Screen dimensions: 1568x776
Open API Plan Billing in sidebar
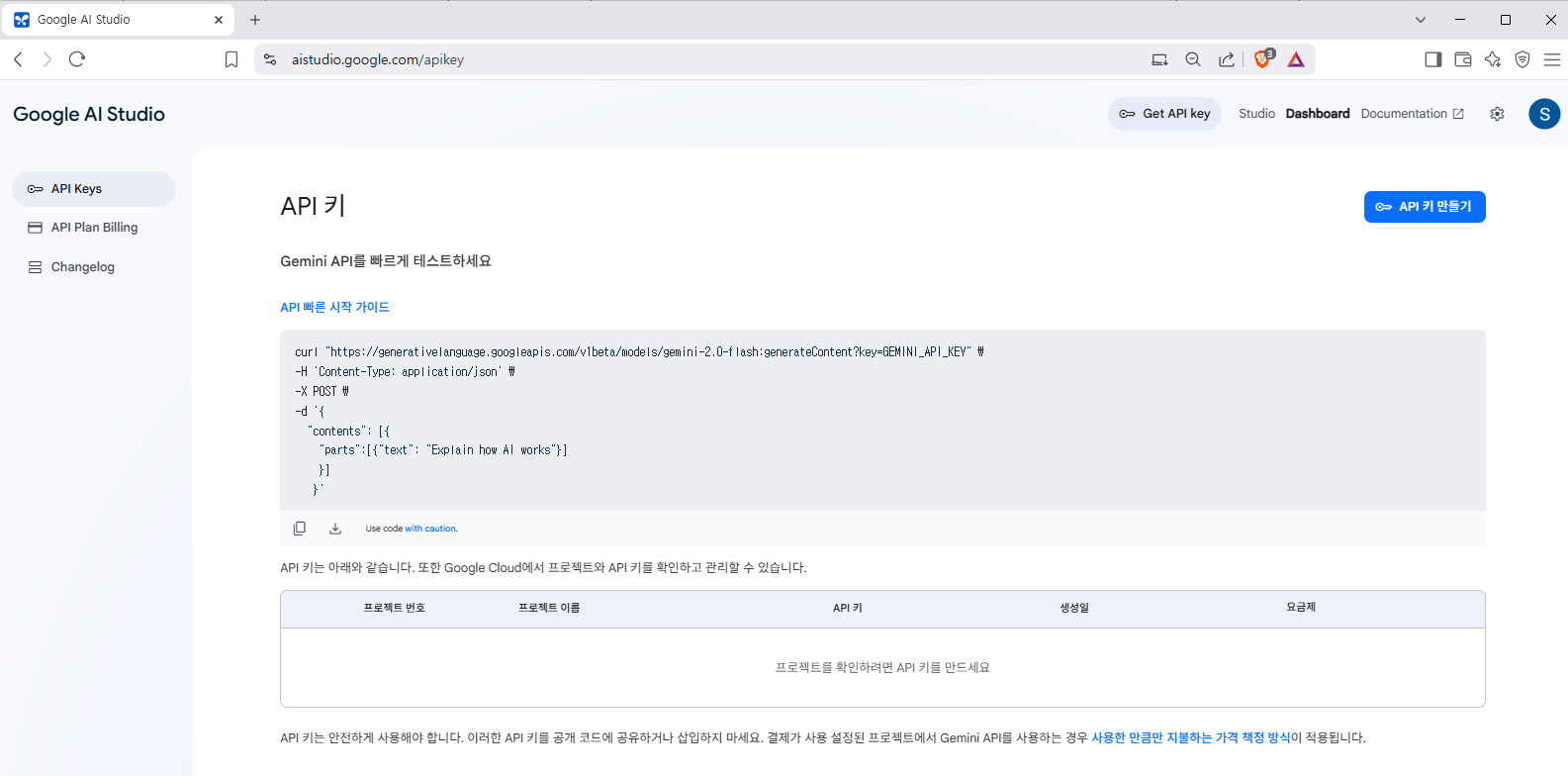coord(94,228)
